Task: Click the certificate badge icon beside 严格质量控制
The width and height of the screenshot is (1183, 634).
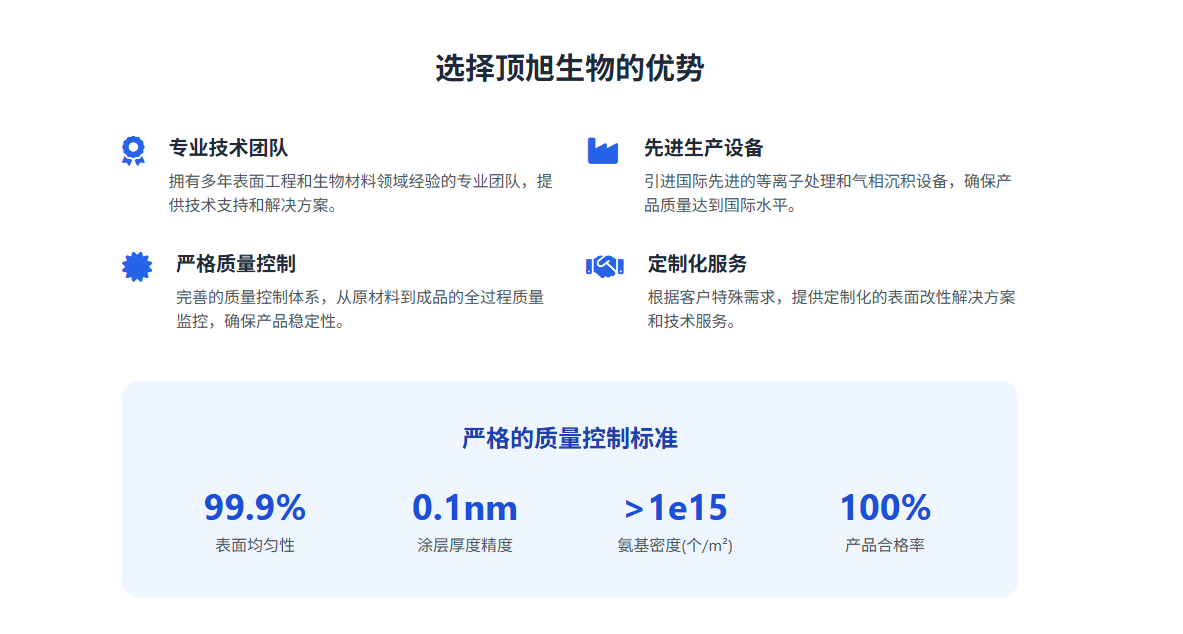Action: (136, 266)
